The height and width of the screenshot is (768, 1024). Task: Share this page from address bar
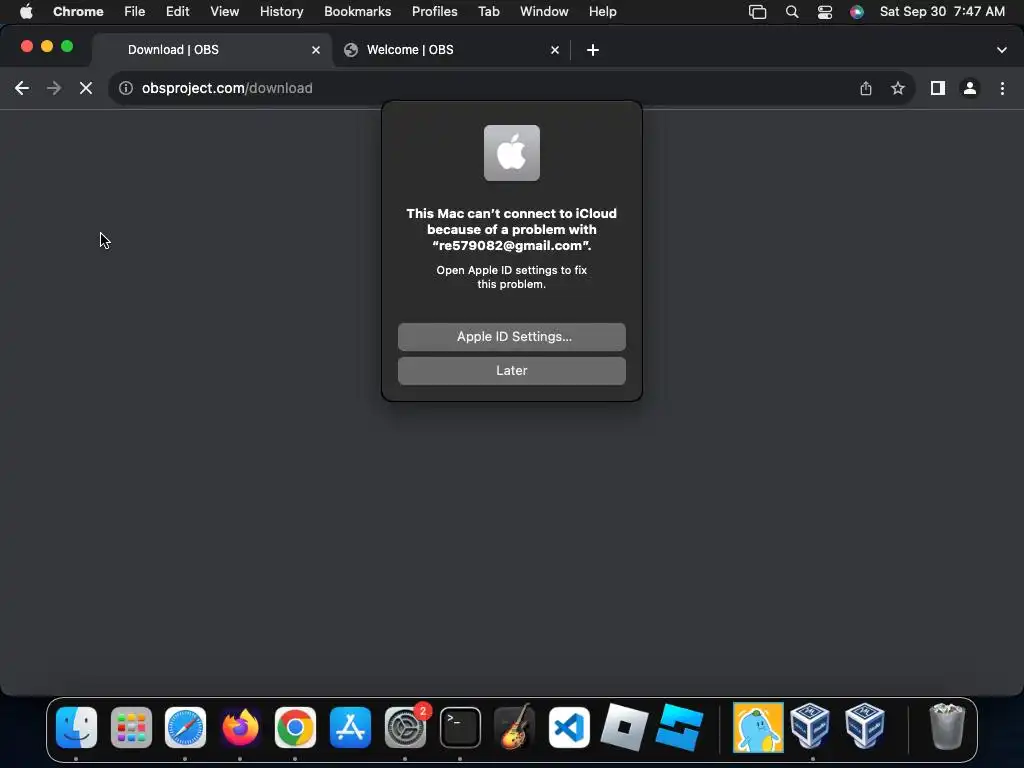pos(866,88)
